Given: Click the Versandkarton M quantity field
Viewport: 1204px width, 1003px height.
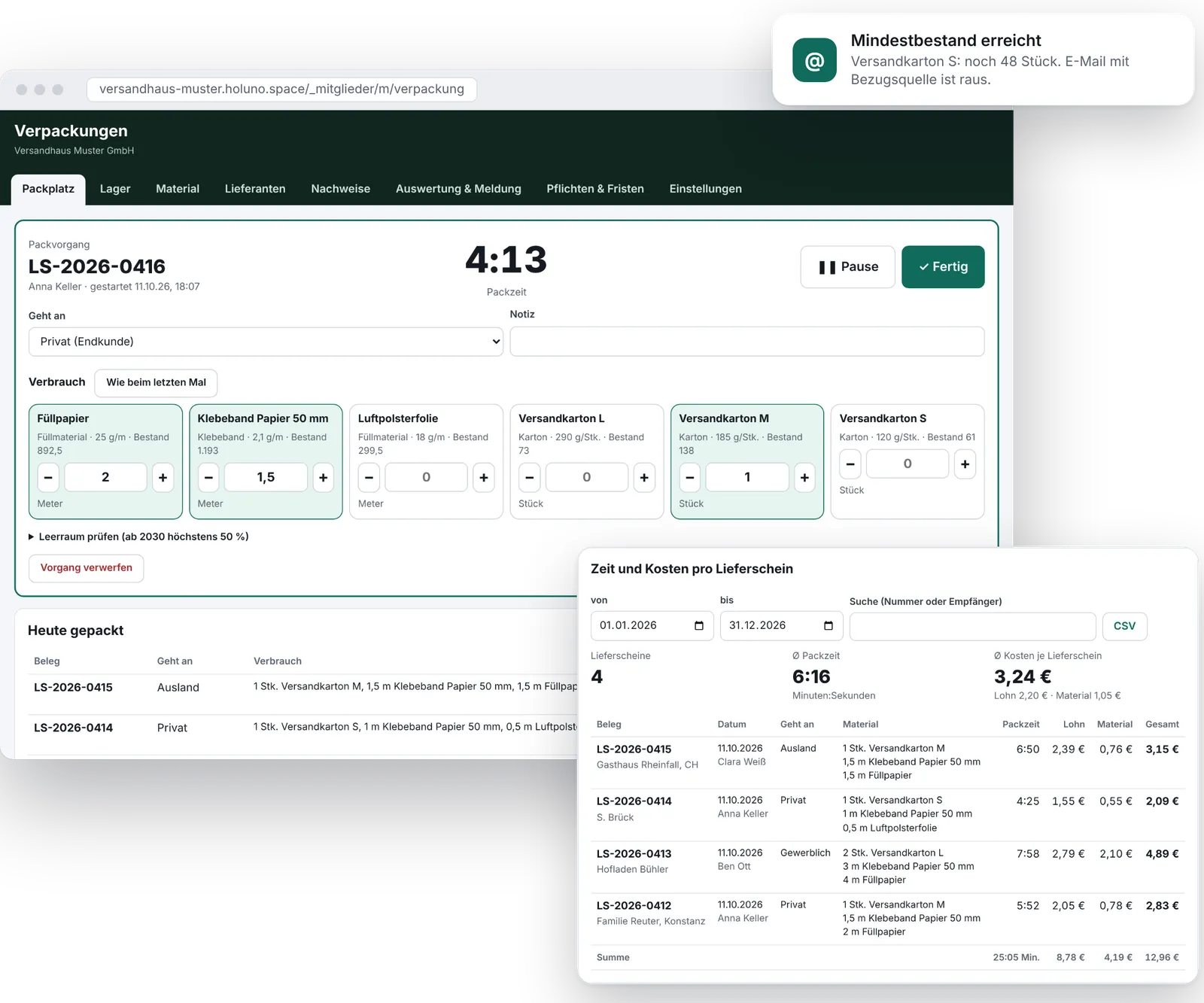Looking at the screenshot, I should (x=747, y=478).
